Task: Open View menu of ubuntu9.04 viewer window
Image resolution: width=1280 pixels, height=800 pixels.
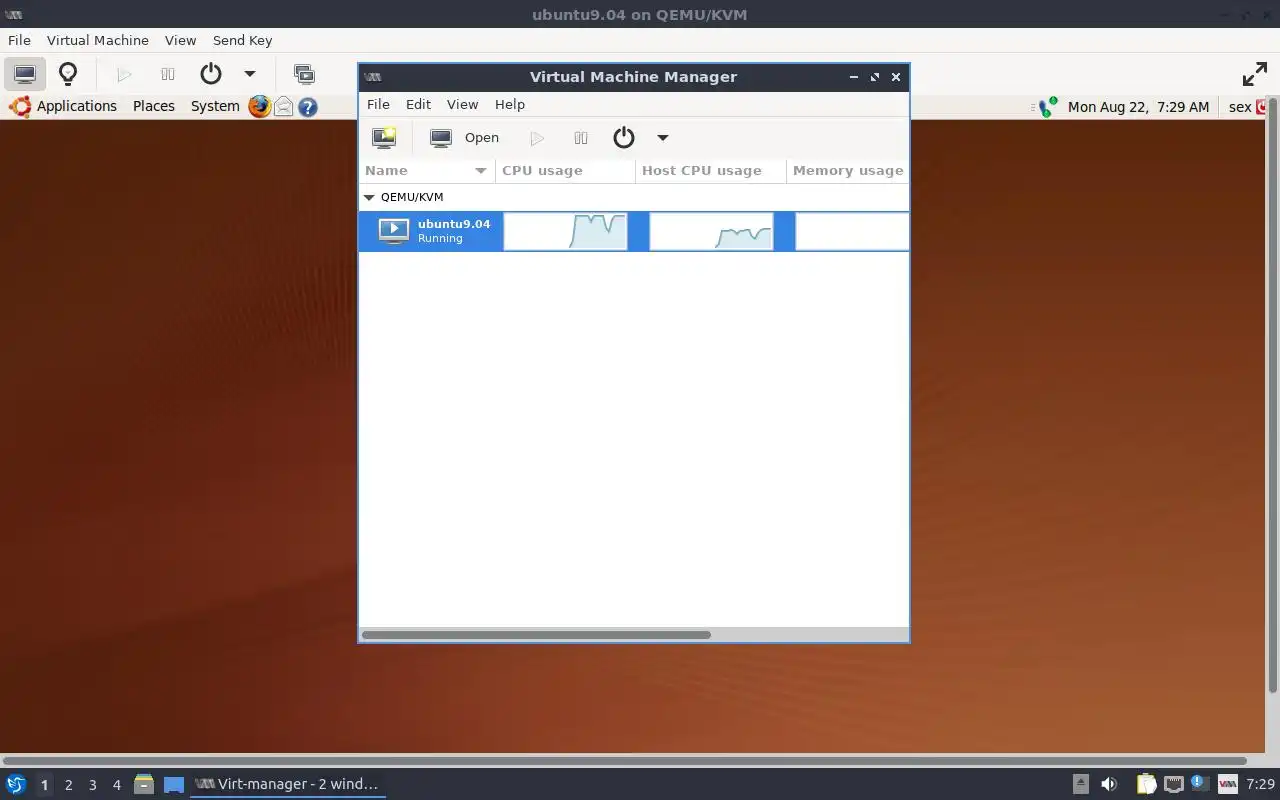Action: (180, 40)
